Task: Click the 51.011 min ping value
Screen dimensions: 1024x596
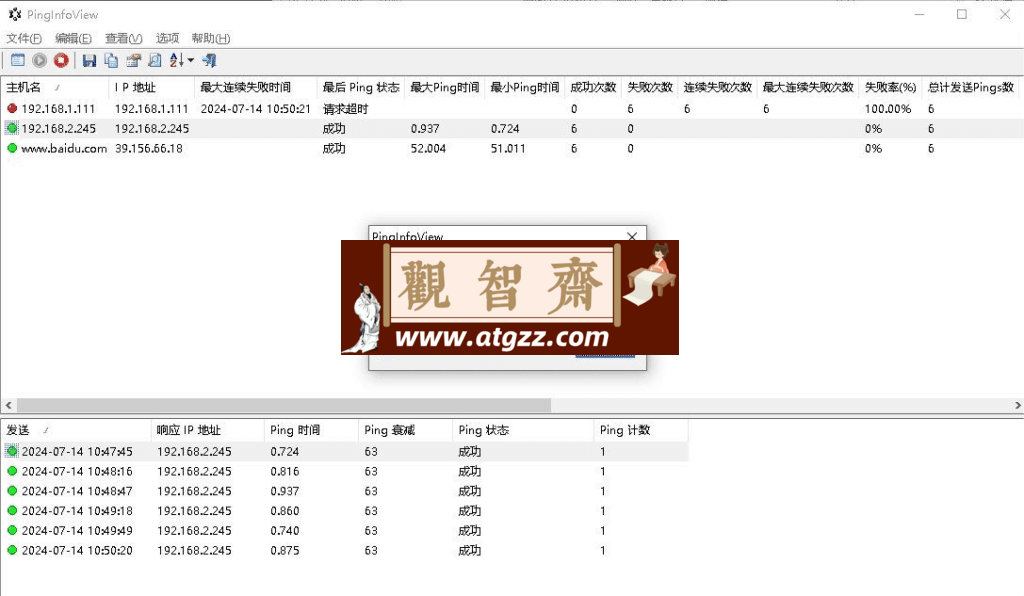Action: point(508,148)
